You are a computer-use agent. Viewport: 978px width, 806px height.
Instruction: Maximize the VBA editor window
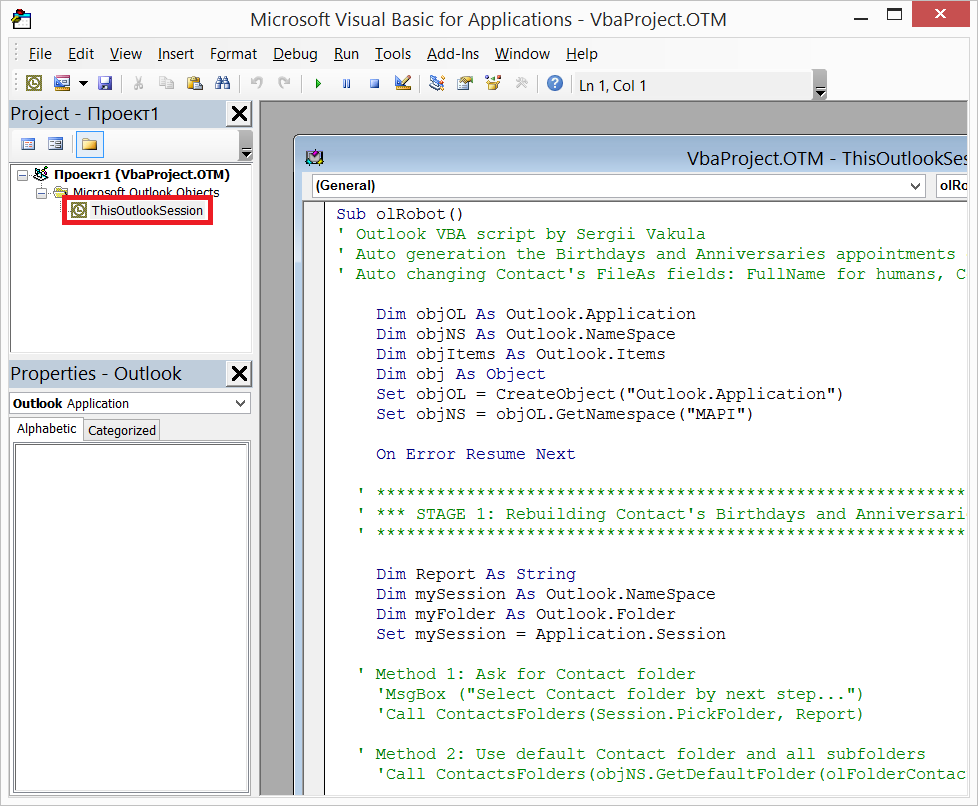coord(894,15)
